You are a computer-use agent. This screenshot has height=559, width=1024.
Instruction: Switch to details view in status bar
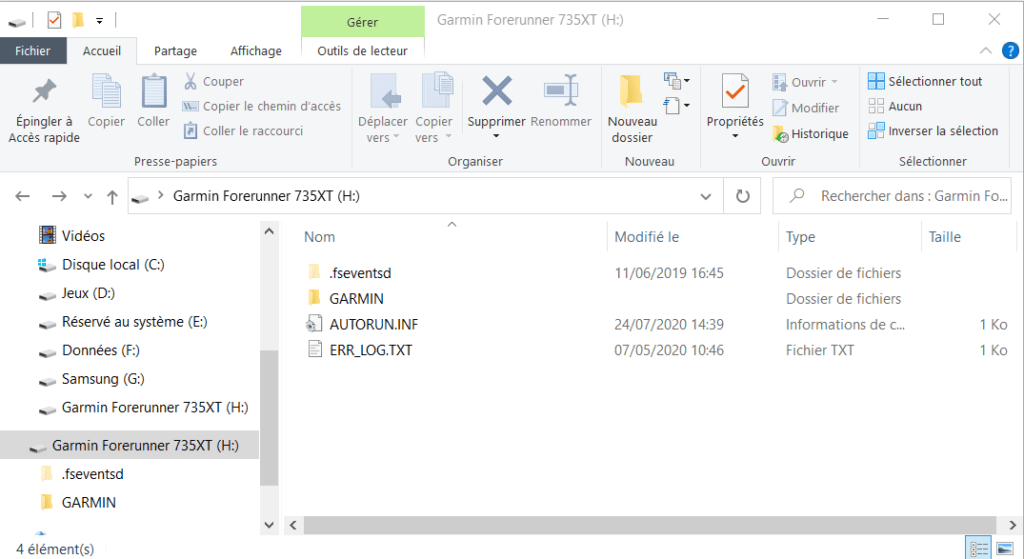point(977,548)
